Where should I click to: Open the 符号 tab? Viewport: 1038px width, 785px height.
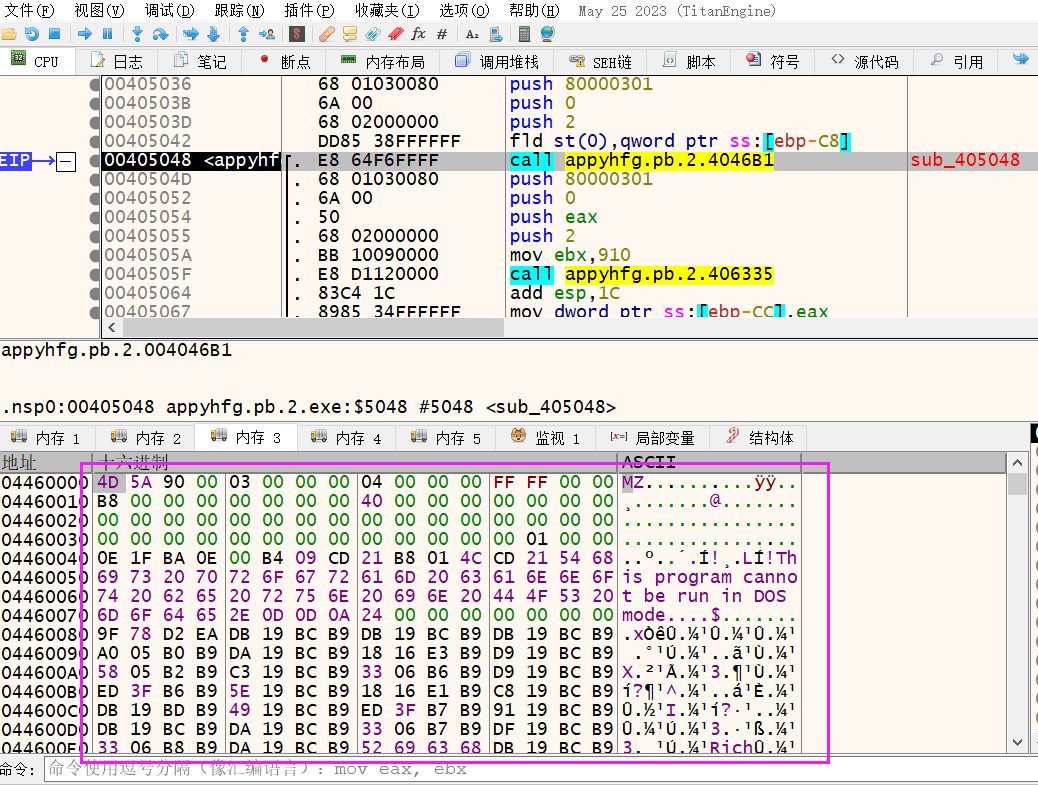pyautogui.click(x=773, y=62)
